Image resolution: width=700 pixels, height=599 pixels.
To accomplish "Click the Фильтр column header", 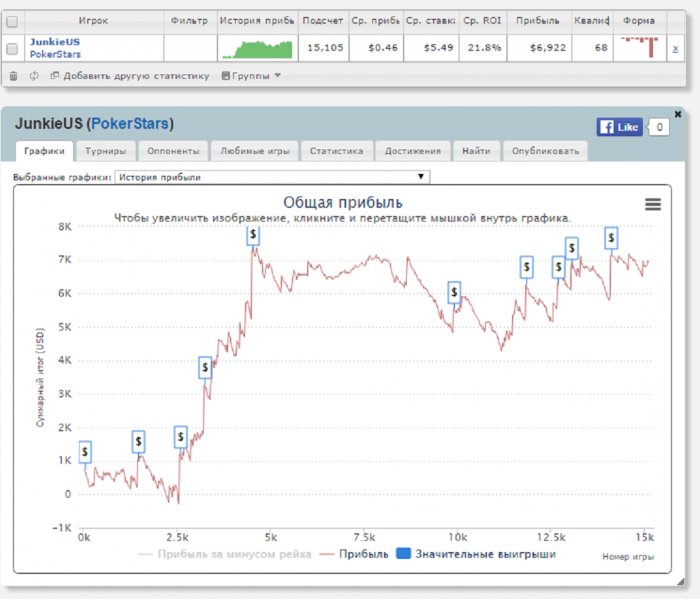I will pos(189,21).
